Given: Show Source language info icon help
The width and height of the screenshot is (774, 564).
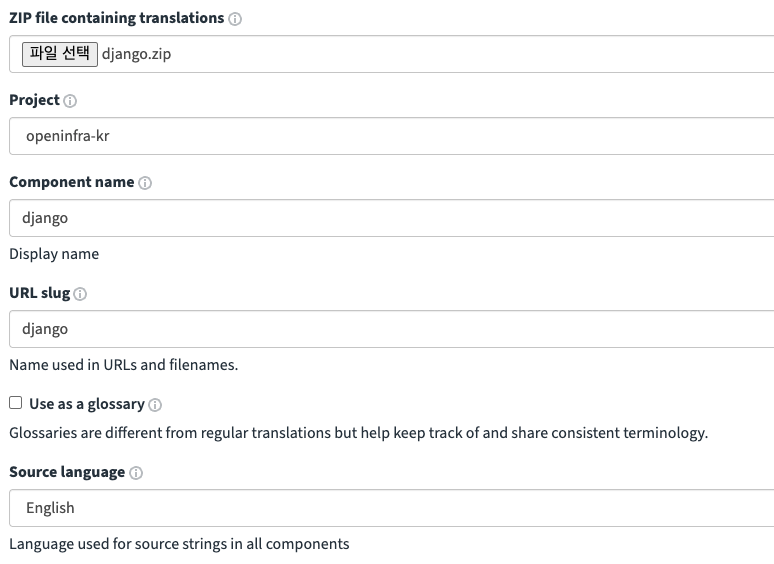Looking at the screenshot, I should pyautogui.click(x=136, y=473).
